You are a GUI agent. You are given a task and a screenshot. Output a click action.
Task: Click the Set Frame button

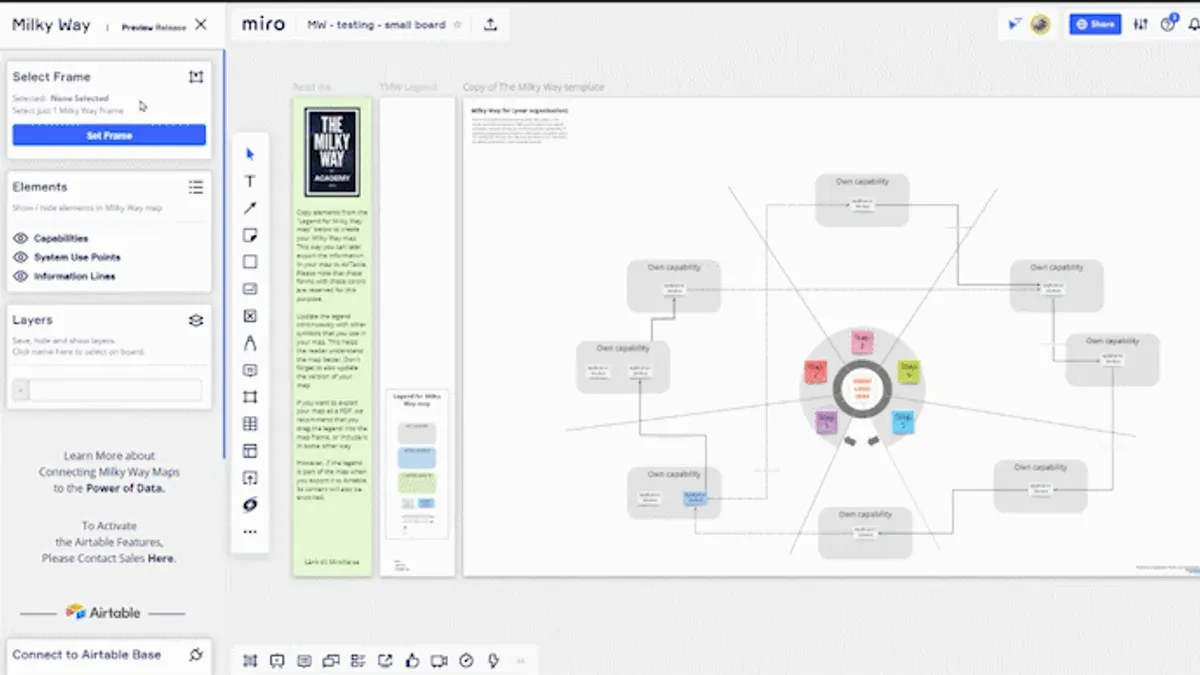coord(109,135)
